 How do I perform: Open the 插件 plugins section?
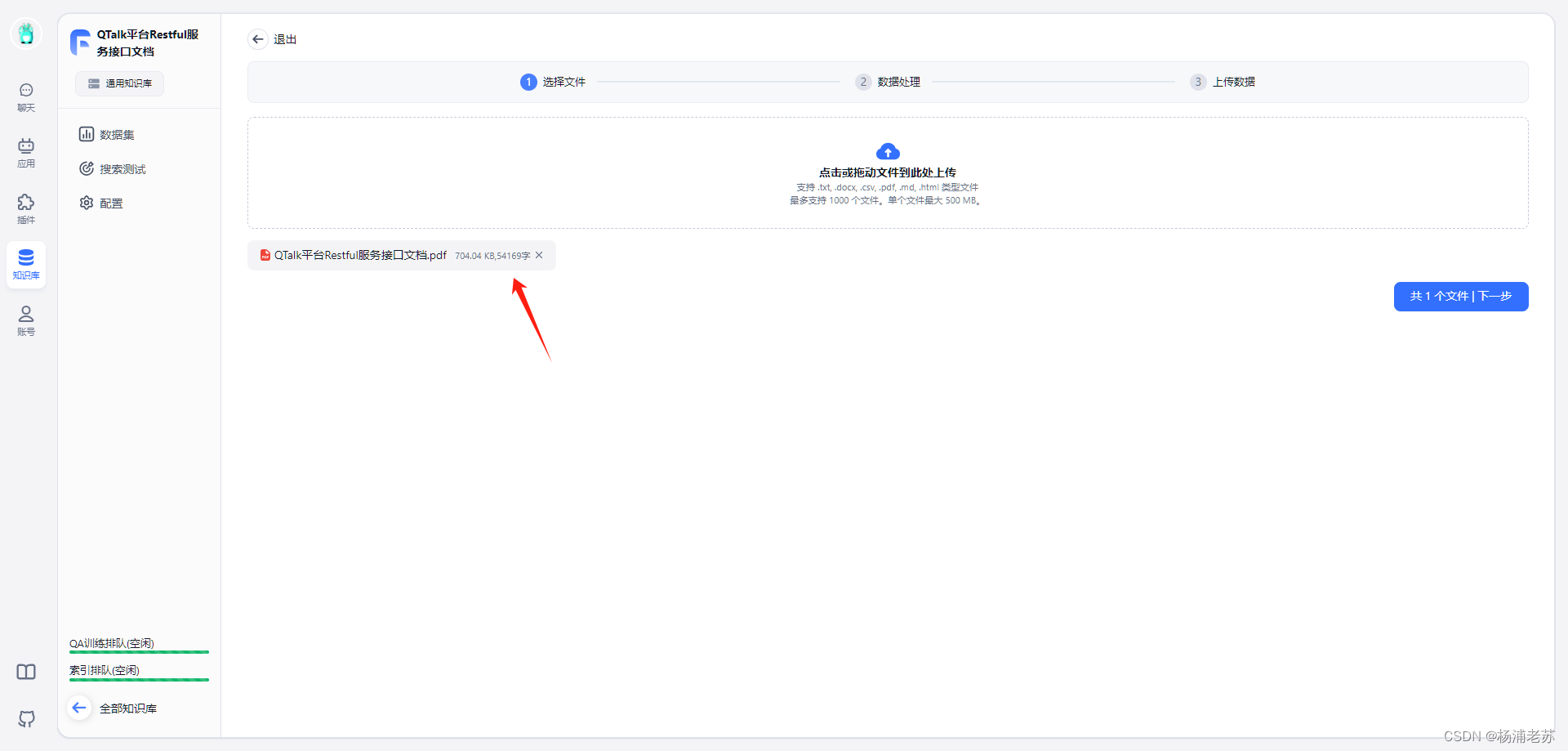tap(26, 209)
